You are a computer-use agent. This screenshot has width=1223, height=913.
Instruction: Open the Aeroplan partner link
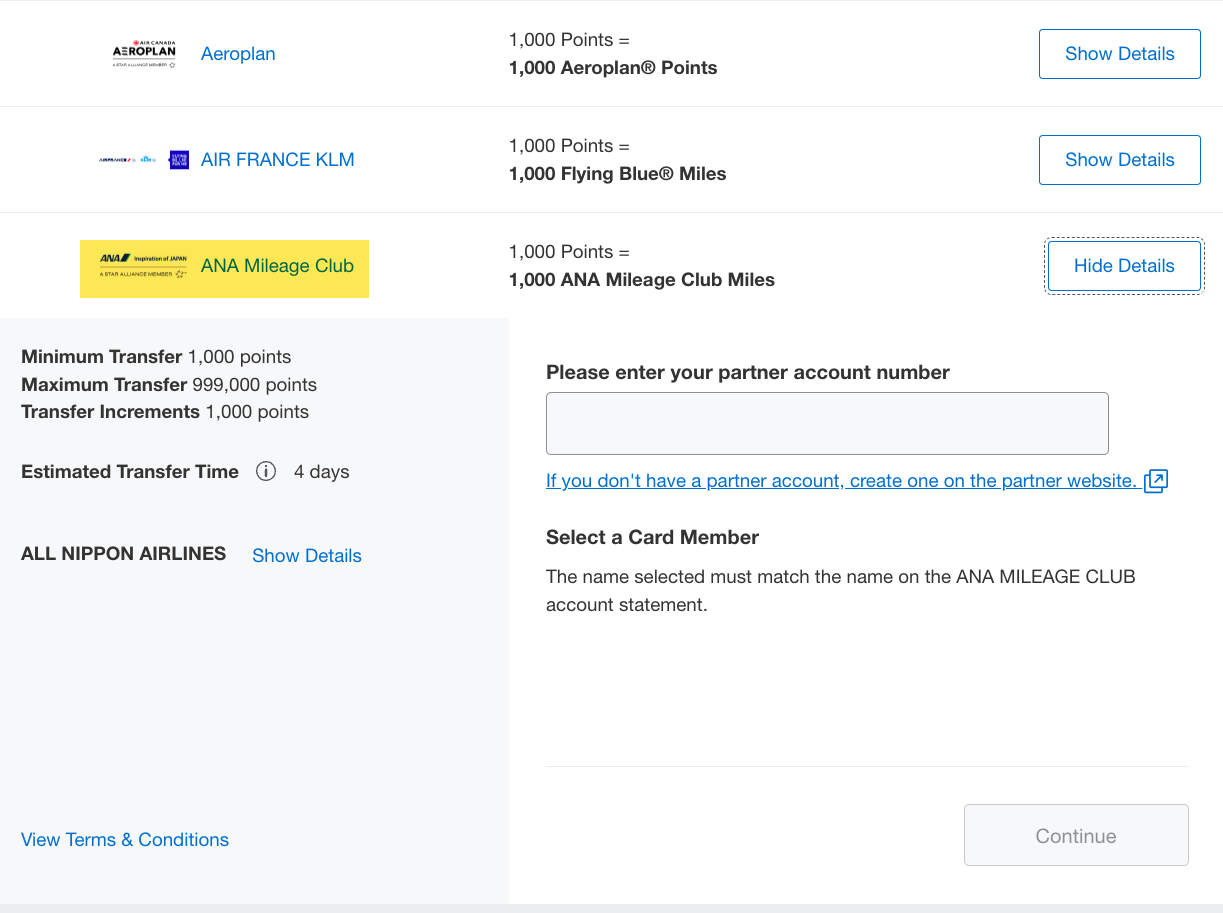click(x=238, y=54)
